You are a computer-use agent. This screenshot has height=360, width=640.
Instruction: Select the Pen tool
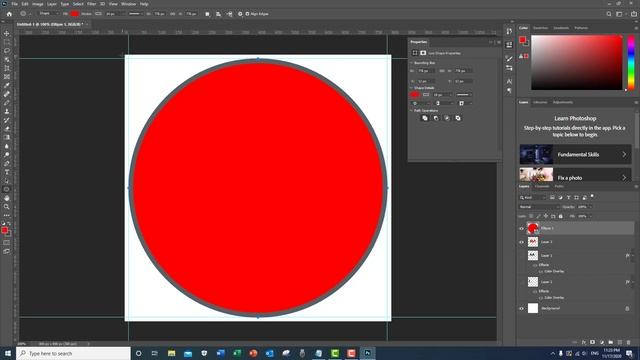click(7, 163)
